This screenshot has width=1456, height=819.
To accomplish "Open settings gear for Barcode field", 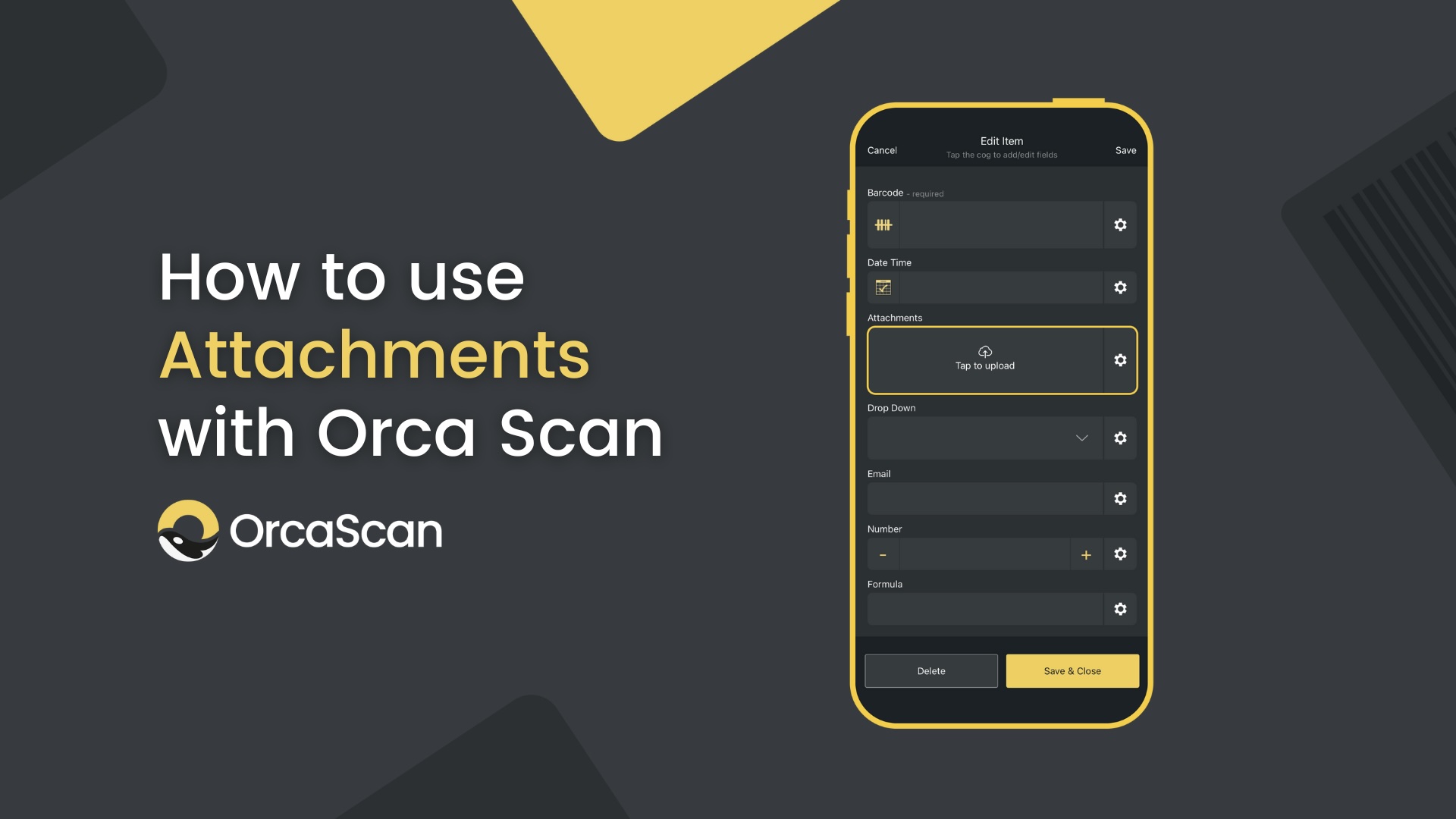I will click(x=1120, y=224).
